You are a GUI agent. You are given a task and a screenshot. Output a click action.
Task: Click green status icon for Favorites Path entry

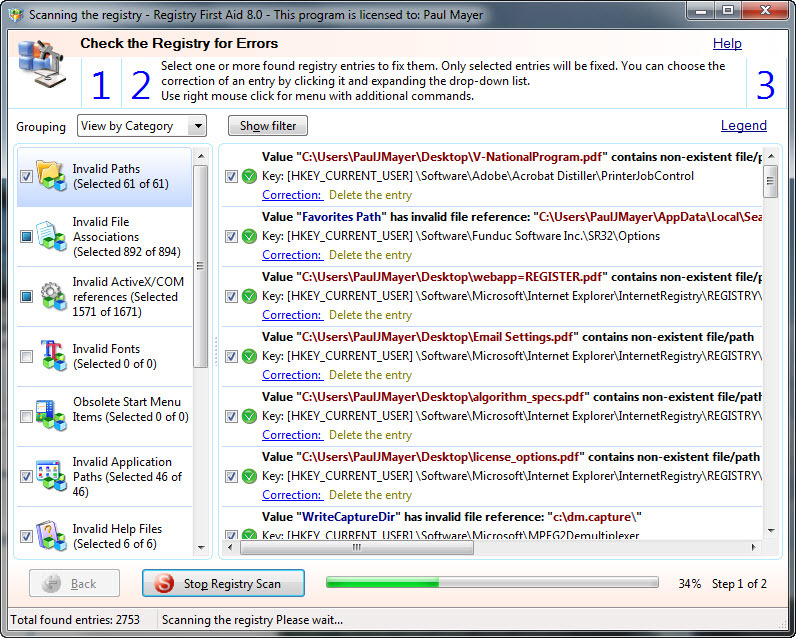(x=249, y=236)
